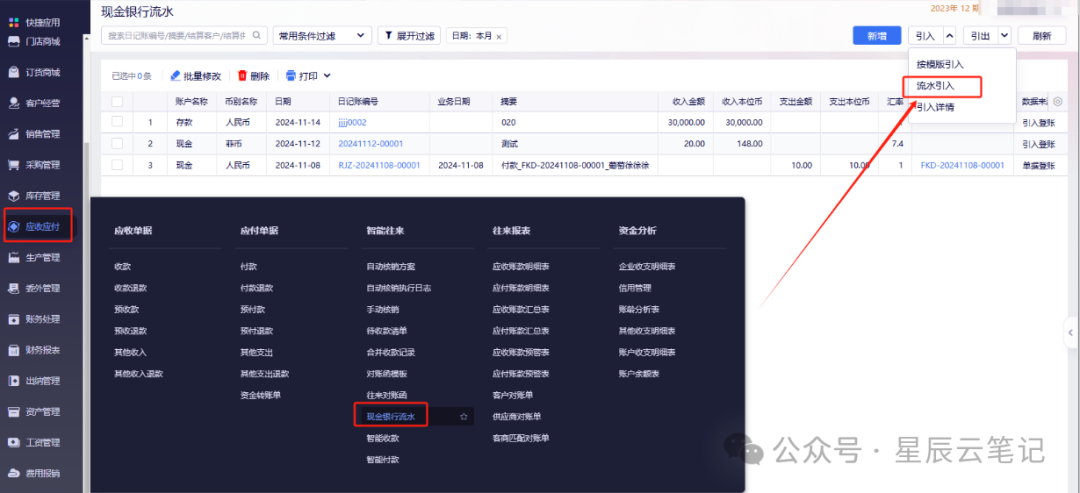Viewport: 1080px width, 493px height.
Task: Toggle the select-all header checkbox
Action: click(x=117, y=101)
